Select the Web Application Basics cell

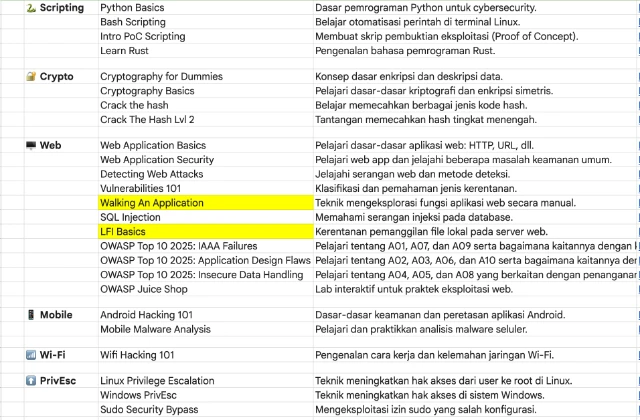(x=206, y=145)
